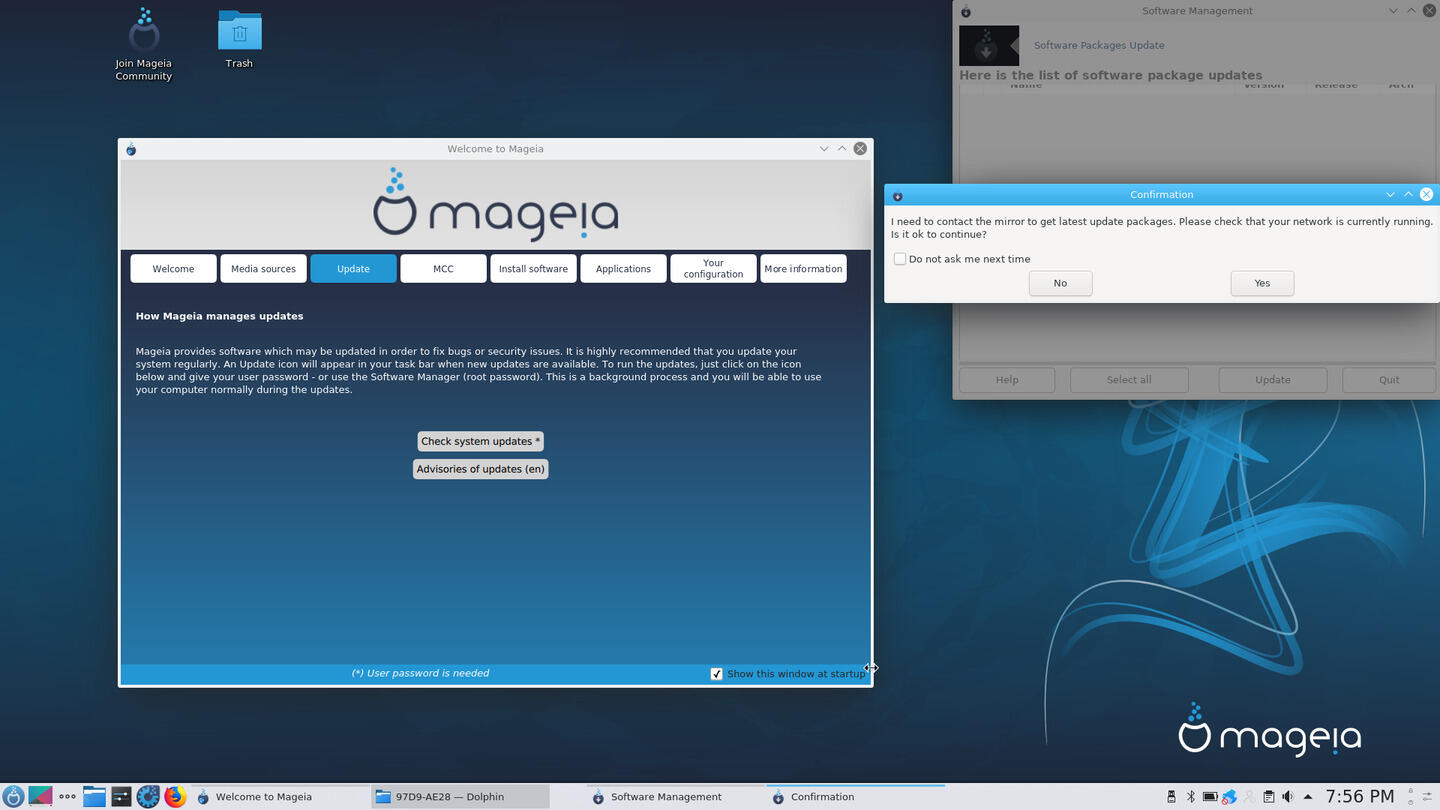Image resolution: width=1440 pixels, height=810 pixels.
Task: Click the Confirmation dialog title bar icon
Action: (x=897, y=195)
